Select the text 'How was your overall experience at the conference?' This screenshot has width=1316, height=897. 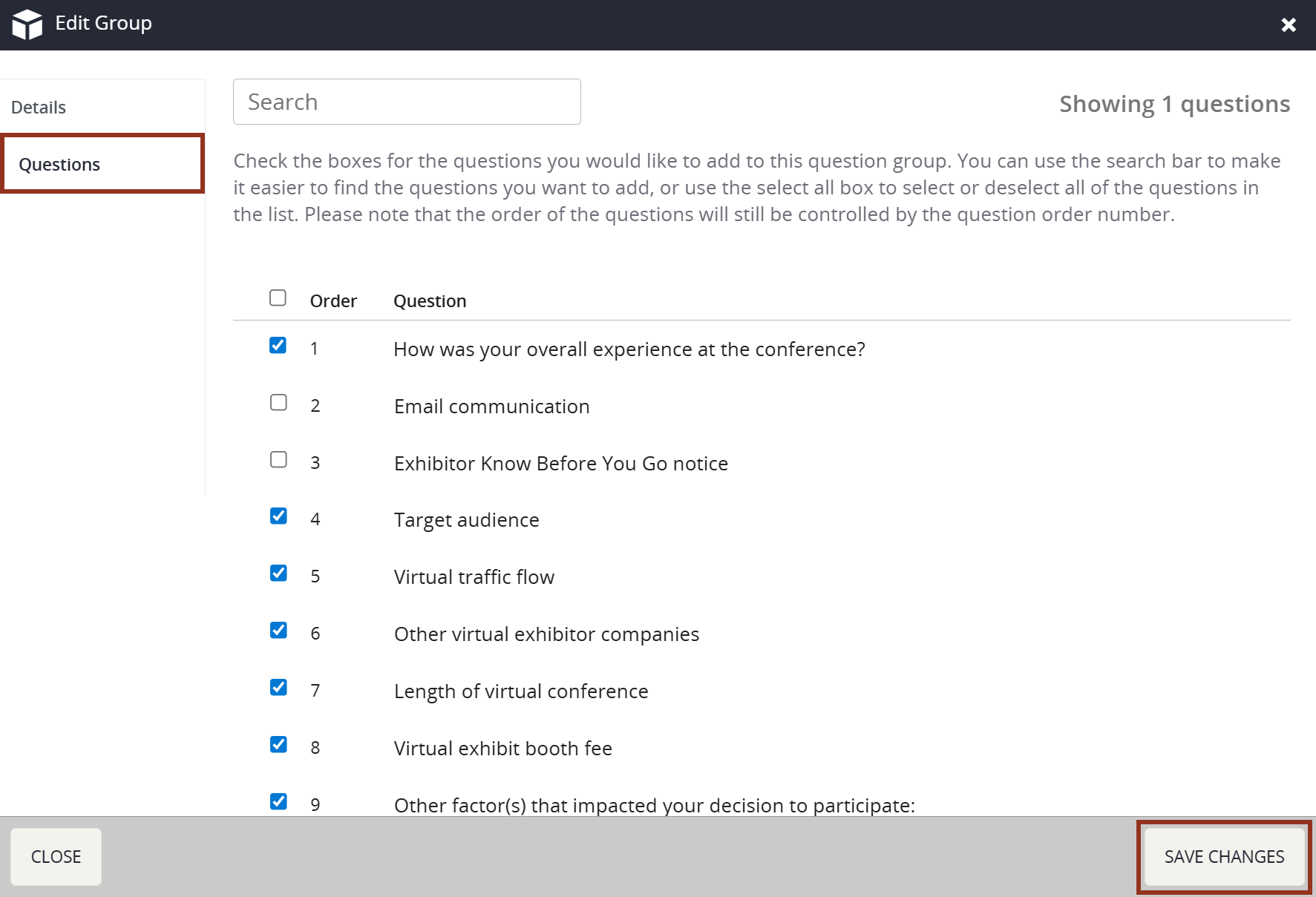(x=629, y=349)
